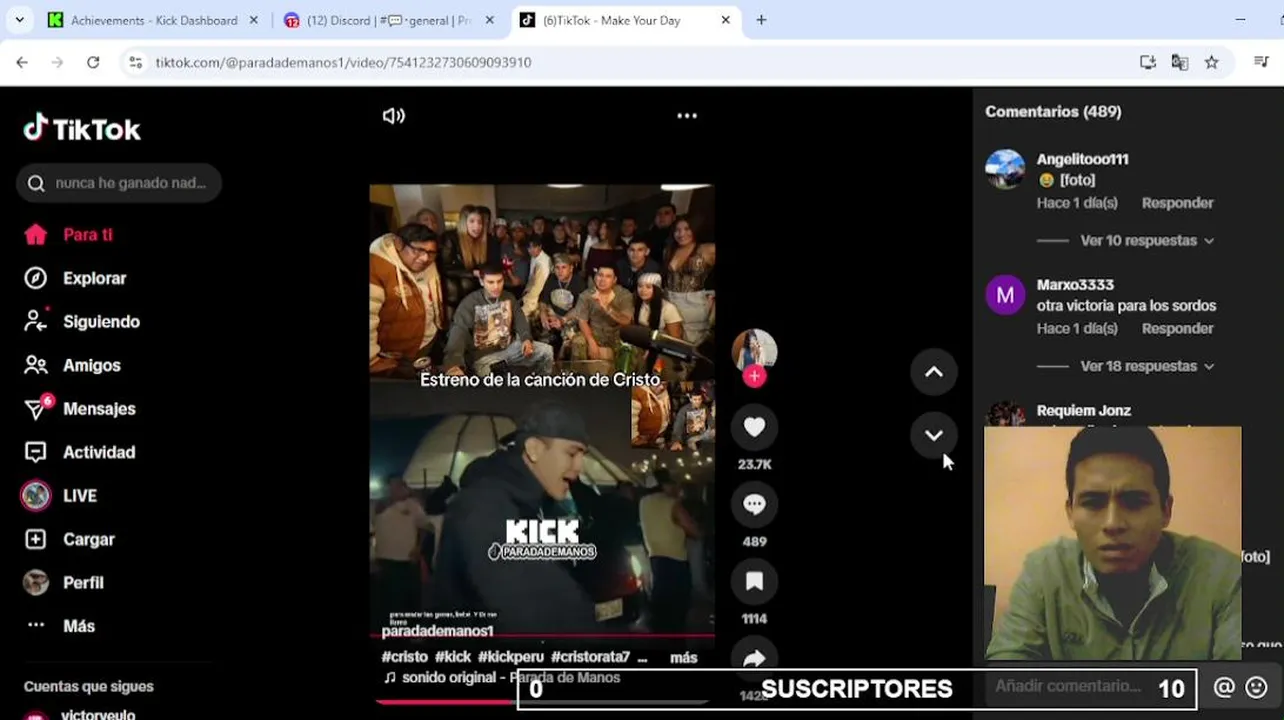Viewport: 1284px width, 720px height.
Task: Expand the caption with más
Action: (683, 658)
